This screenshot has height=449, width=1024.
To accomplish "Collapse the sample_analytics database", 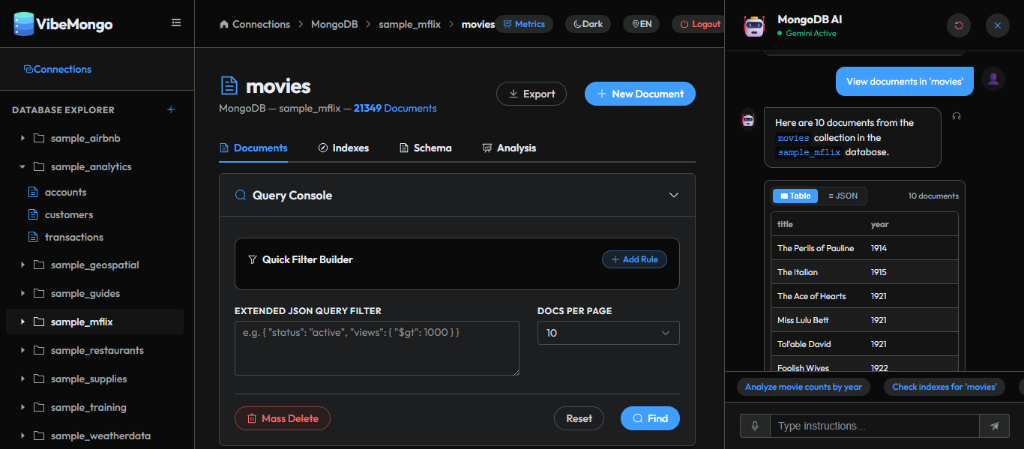I will (x=23, y=166).
